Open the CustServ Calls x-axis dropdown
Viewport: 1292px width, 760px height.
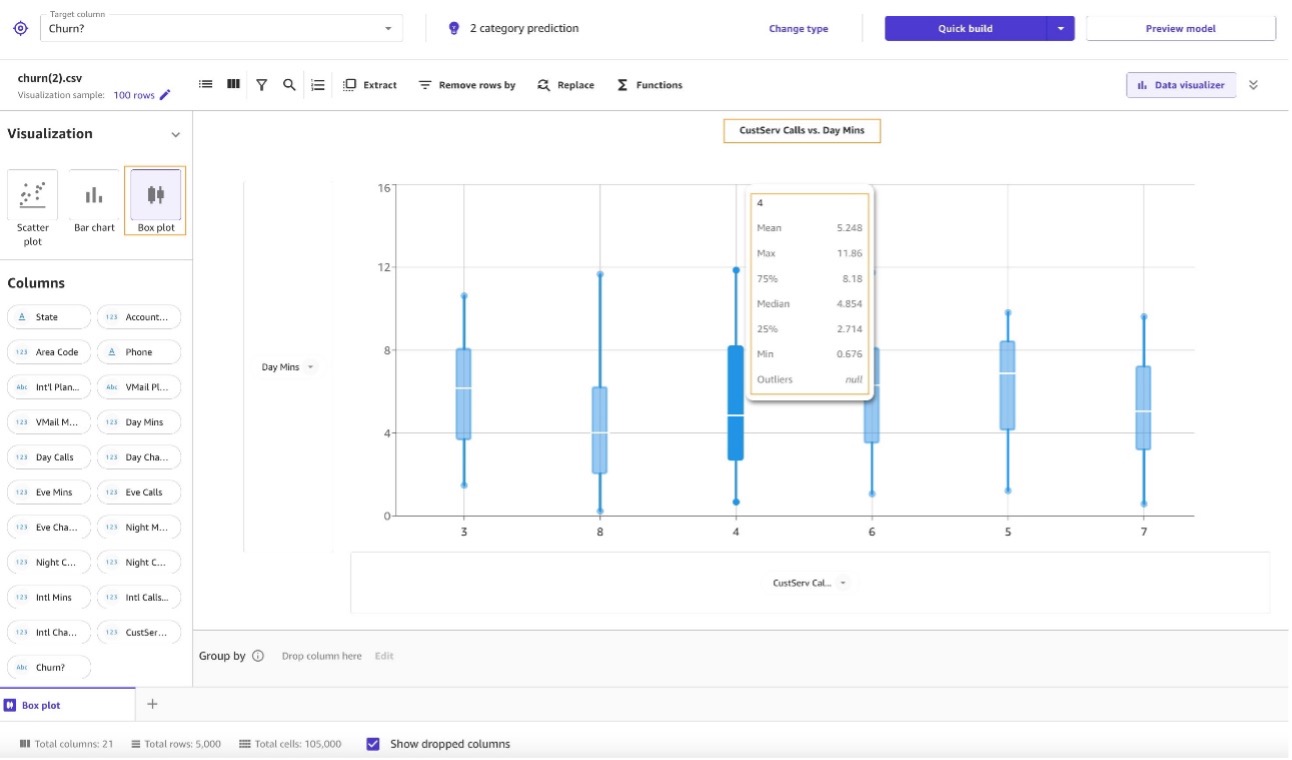810,582
